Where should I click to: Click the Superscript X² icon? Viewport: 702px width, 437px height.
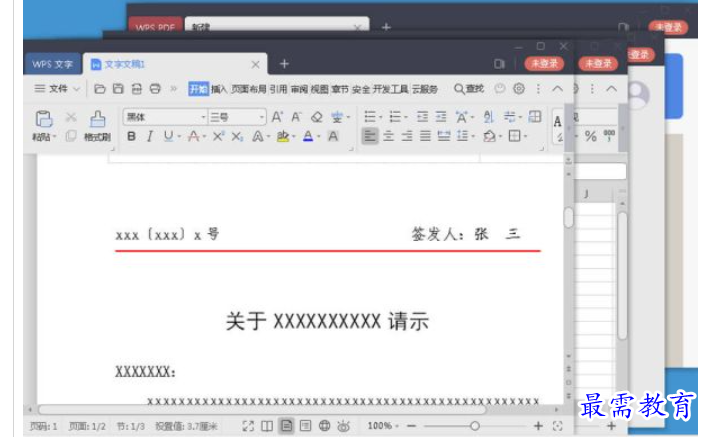(x=218, y=136)
